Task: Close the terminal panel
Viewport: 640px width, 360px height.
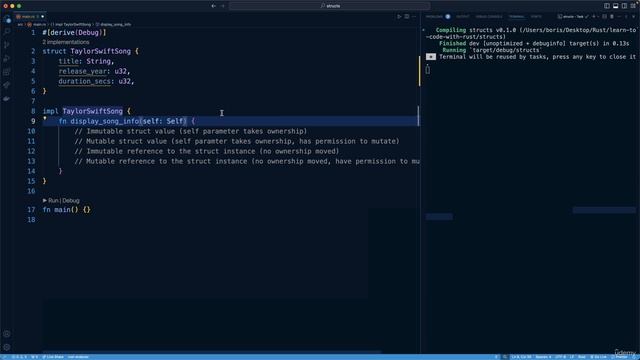Action: pos(633,17)
